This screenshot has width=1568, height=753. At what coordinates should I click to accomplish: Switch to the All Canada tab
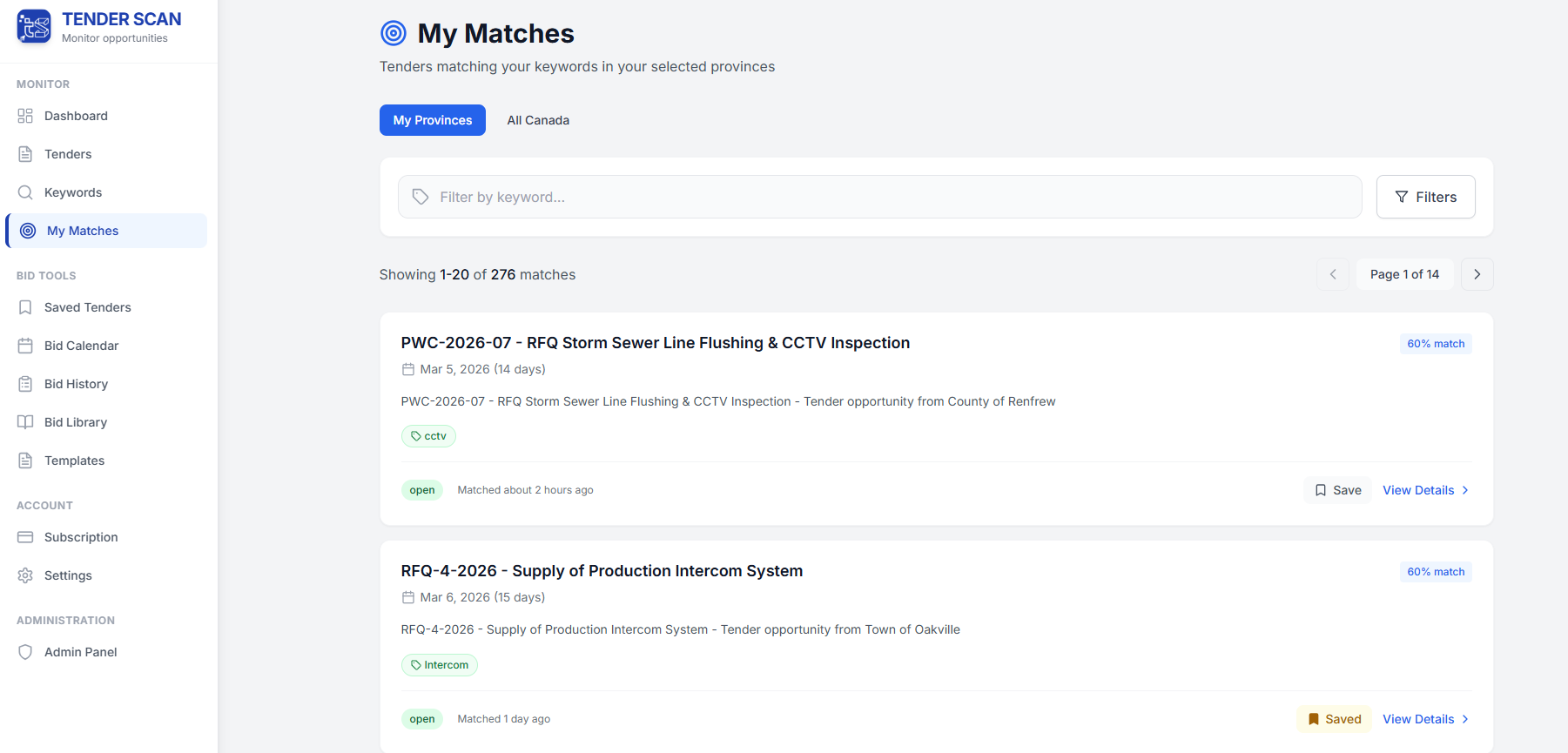tap(538, 120)
